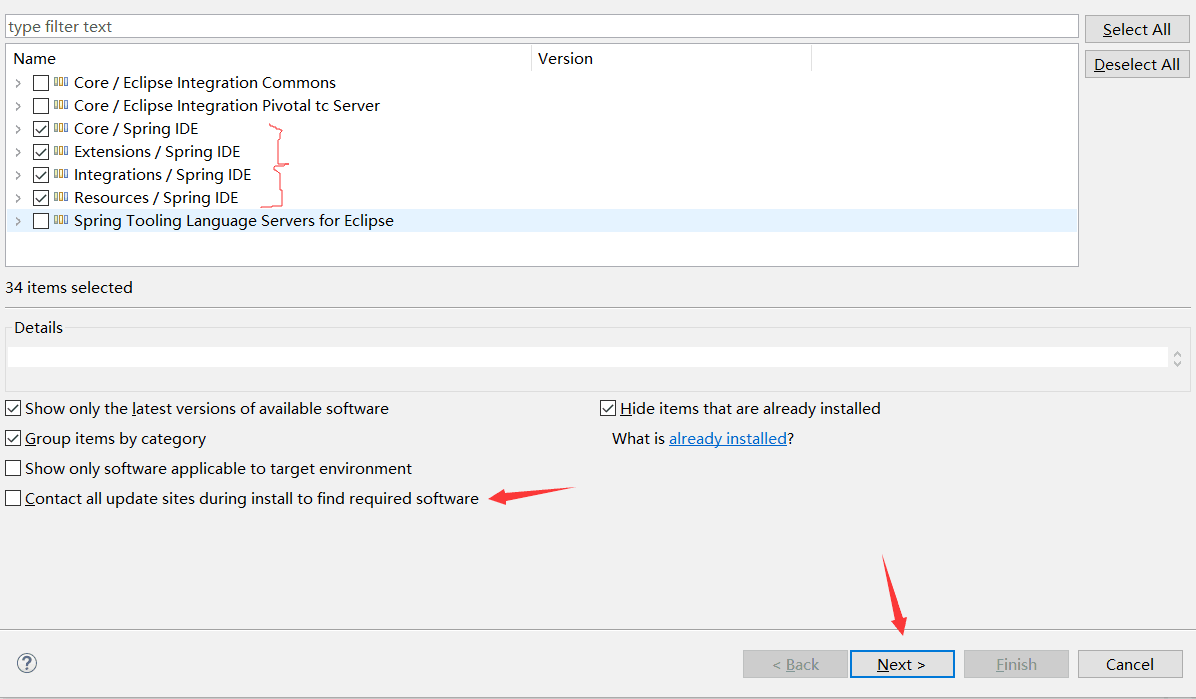Uncheck the Core / Spring IDE checkbox
This screenshot has width=1196, height=699.
coord(41,129)
